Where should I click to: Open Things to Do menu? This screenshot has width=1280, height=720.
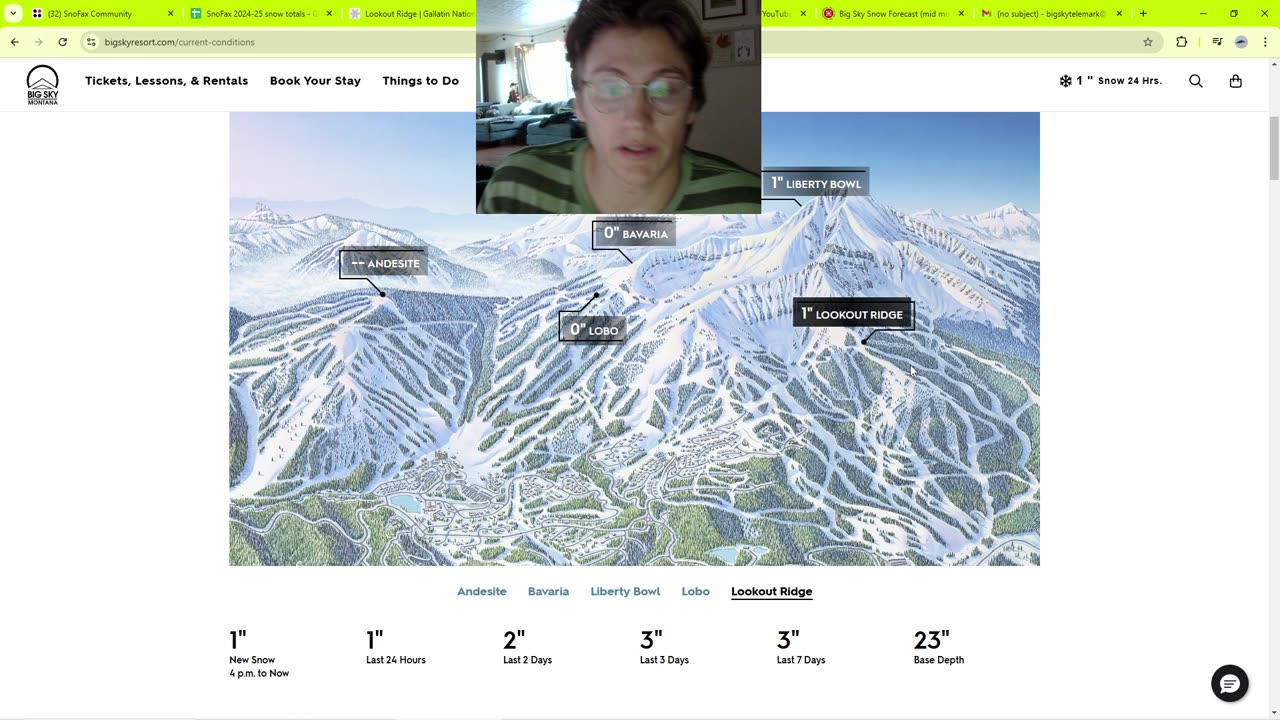pyautogui.click(x=420, y=81)
